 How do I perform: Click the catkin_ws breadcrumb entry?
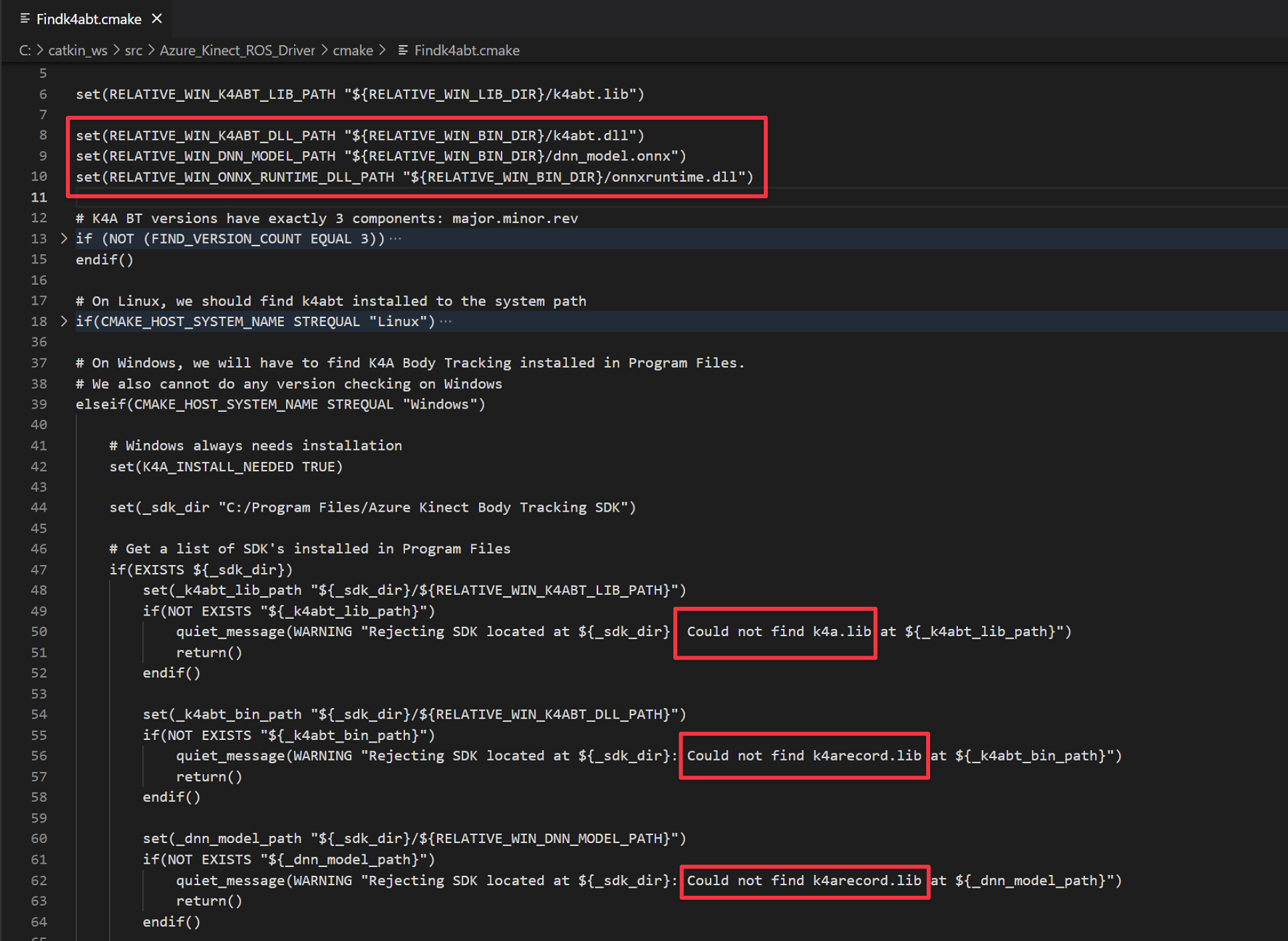click(x=78, y=50)
